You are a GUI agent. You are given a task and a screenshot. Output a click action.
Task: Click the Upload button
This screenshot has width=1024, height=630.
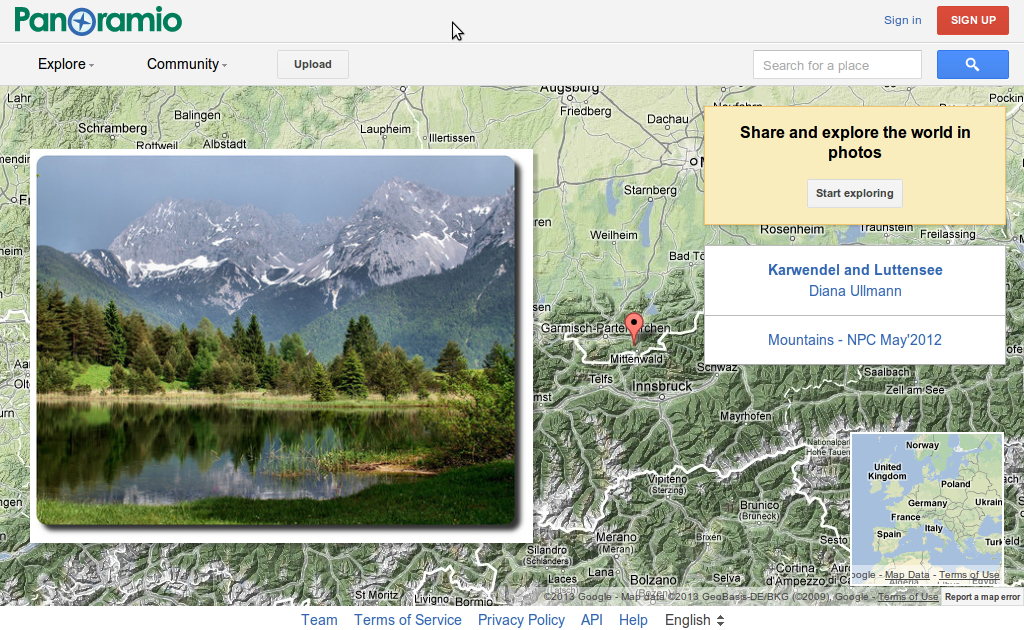312,64
